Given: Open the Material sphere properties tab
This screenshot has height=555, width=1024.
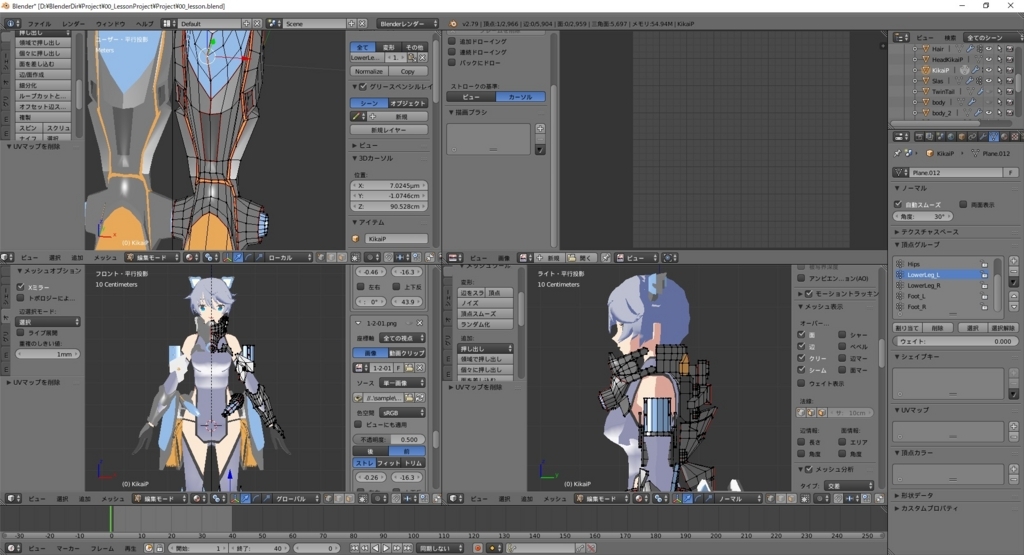Looking at the screenshot, I should click(1004, 136).
